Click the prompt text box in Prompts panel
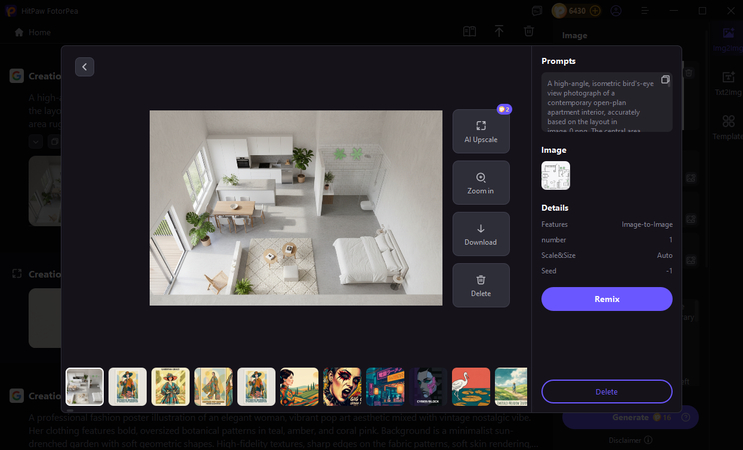Viewport: 743px width, 450px height. coord(607,102)
